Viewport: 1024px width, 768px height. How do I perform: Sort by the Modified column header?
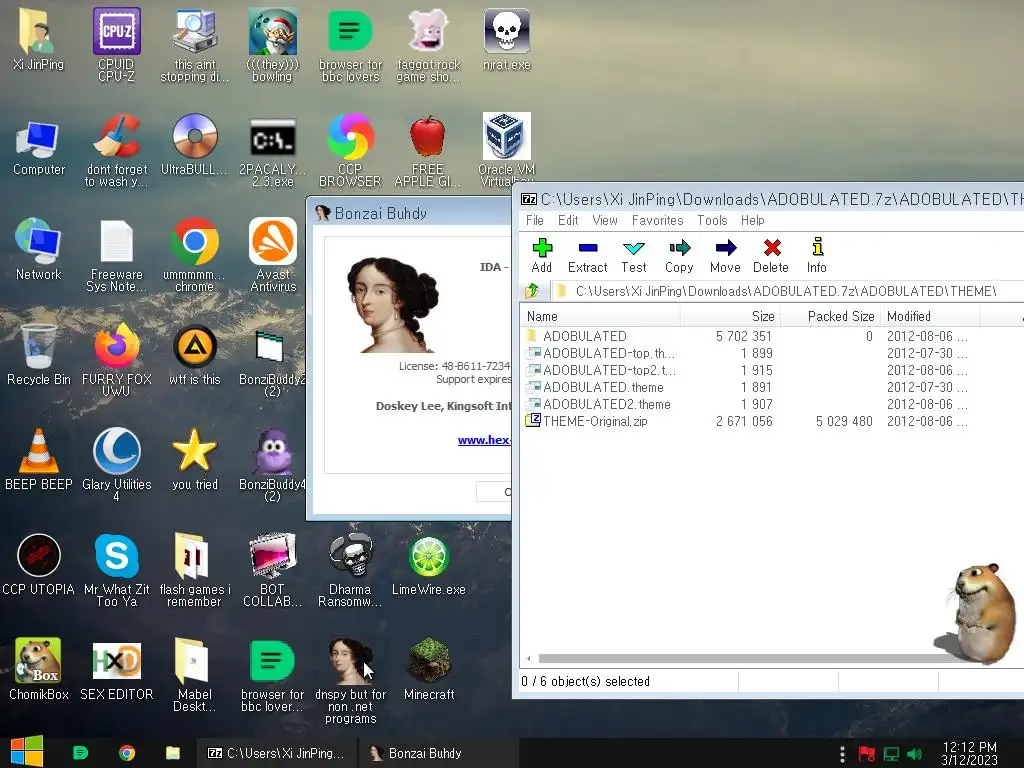click(930, 317)
